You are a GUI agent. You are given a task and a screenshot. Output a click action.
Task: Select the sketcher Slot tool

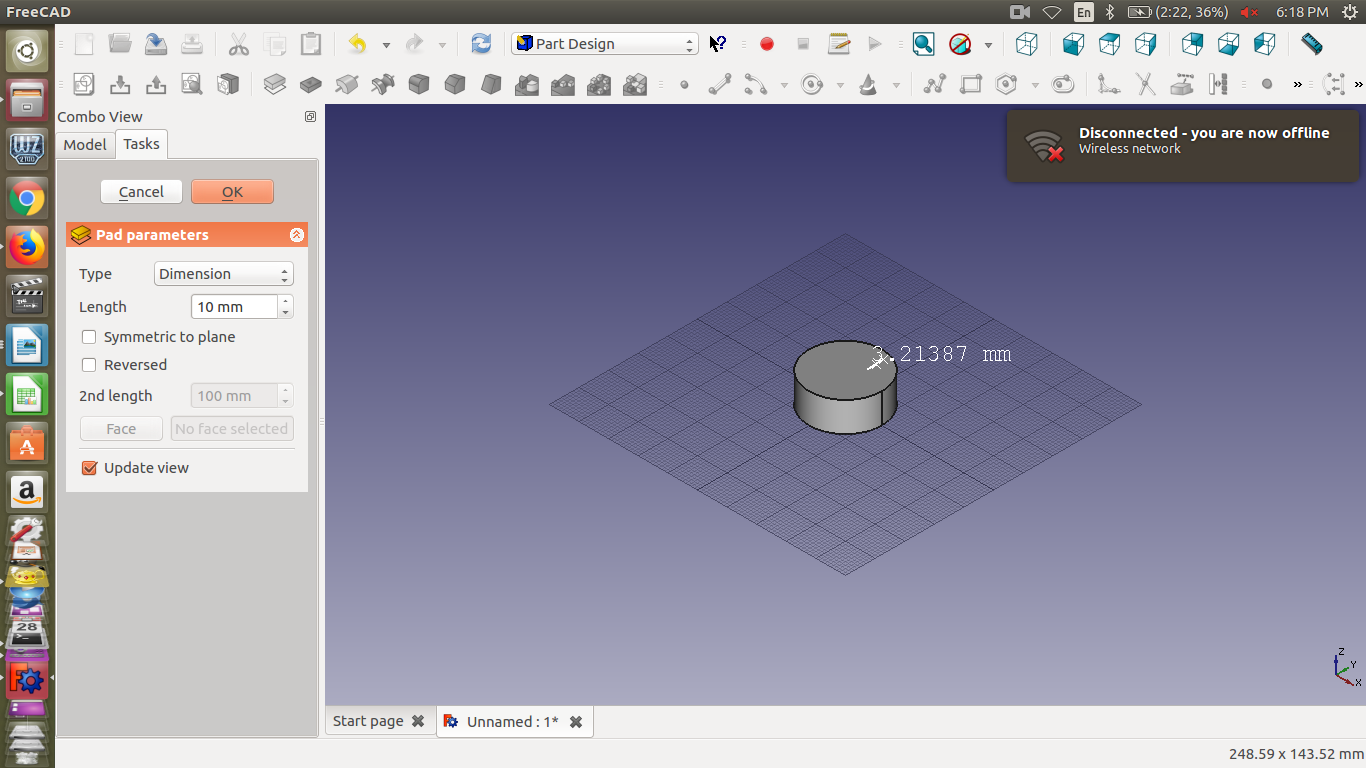point(1063,85)
